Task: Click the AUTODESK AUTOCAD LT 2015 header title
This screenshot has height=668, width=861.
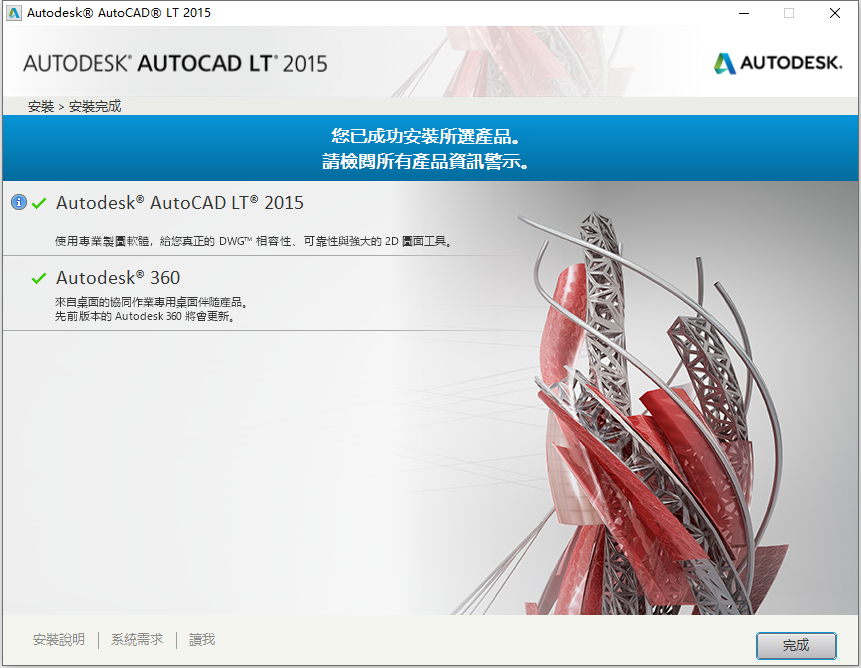Action: tap(175, 64)
